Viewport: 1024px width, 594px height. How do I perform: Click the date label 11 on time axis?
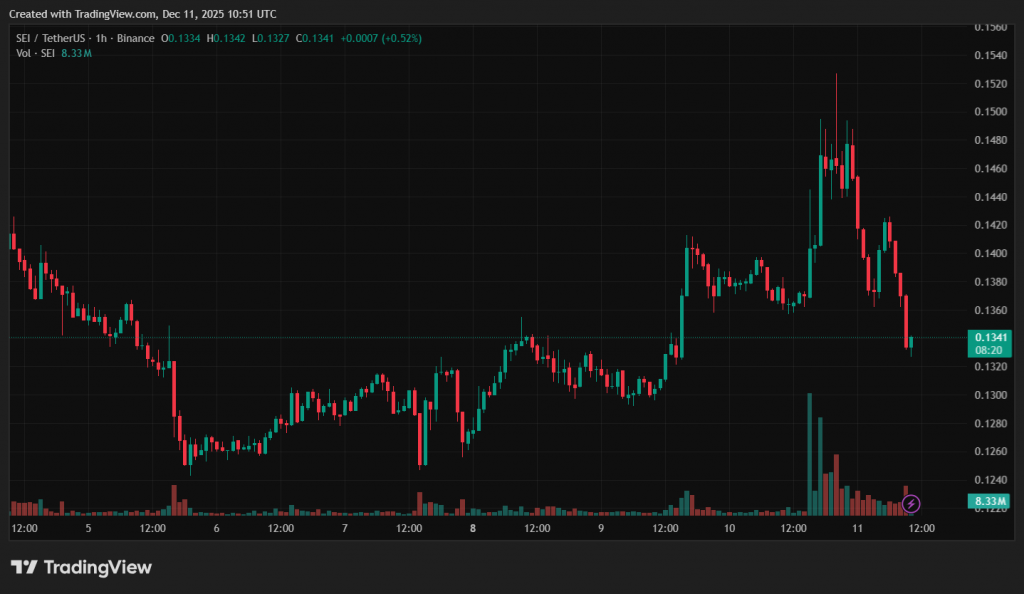[x=857, y=528]
